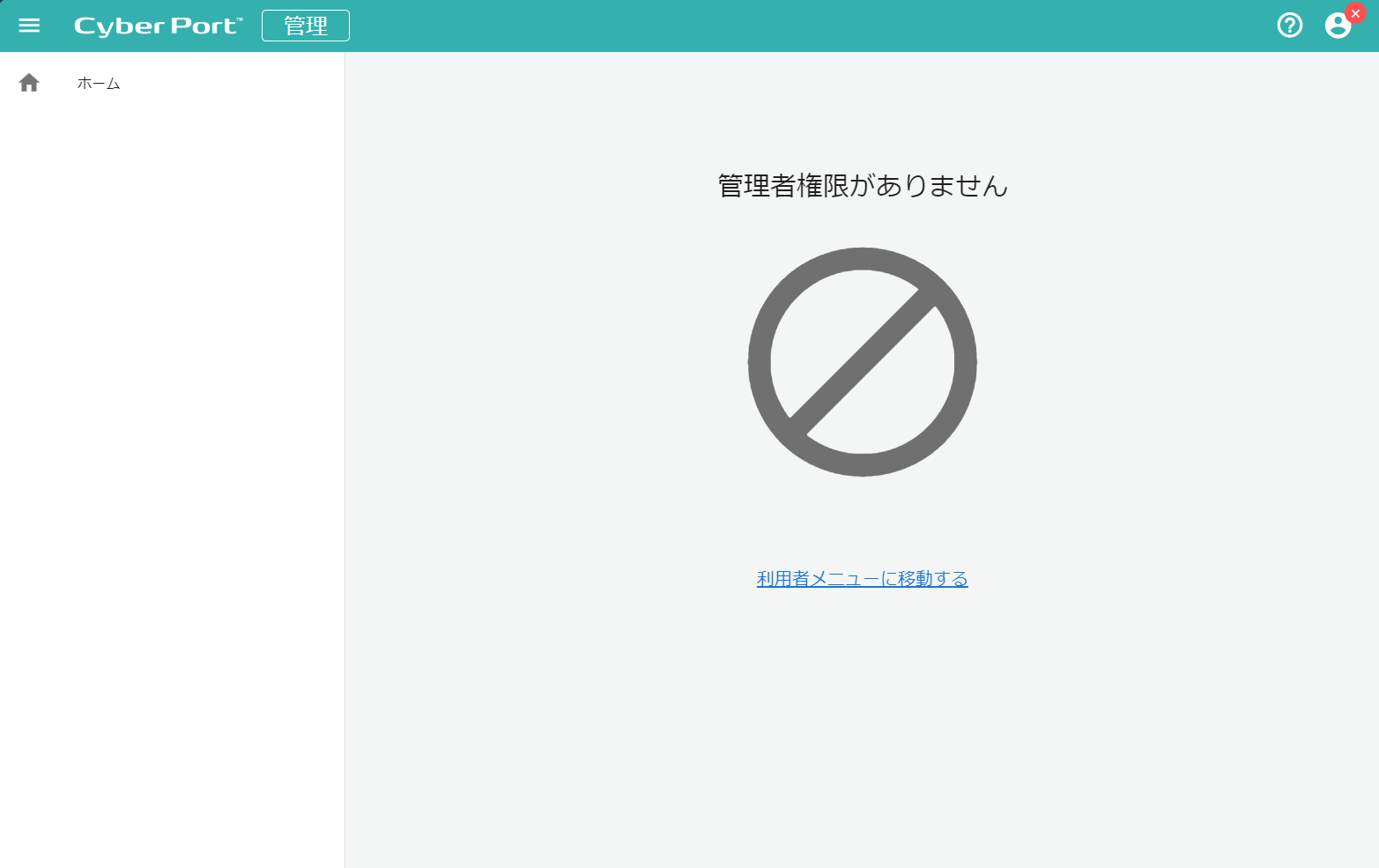Click the word "Port" in the logo
This screenshot has width=1379, height=868.
click(204, 26)
